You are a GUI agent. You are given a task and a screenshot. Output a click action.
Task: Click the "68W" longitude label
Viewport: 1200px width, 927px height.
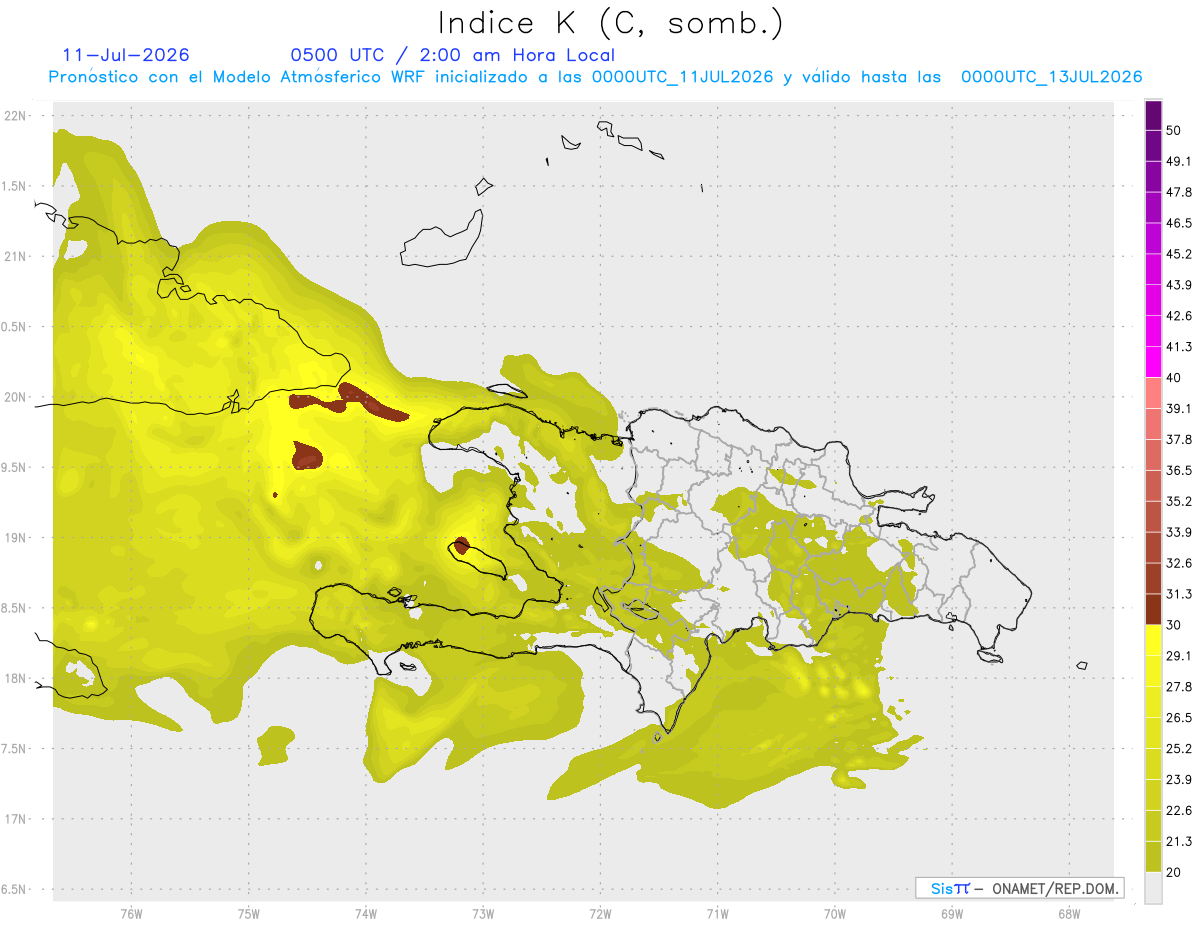point(1069,913)
